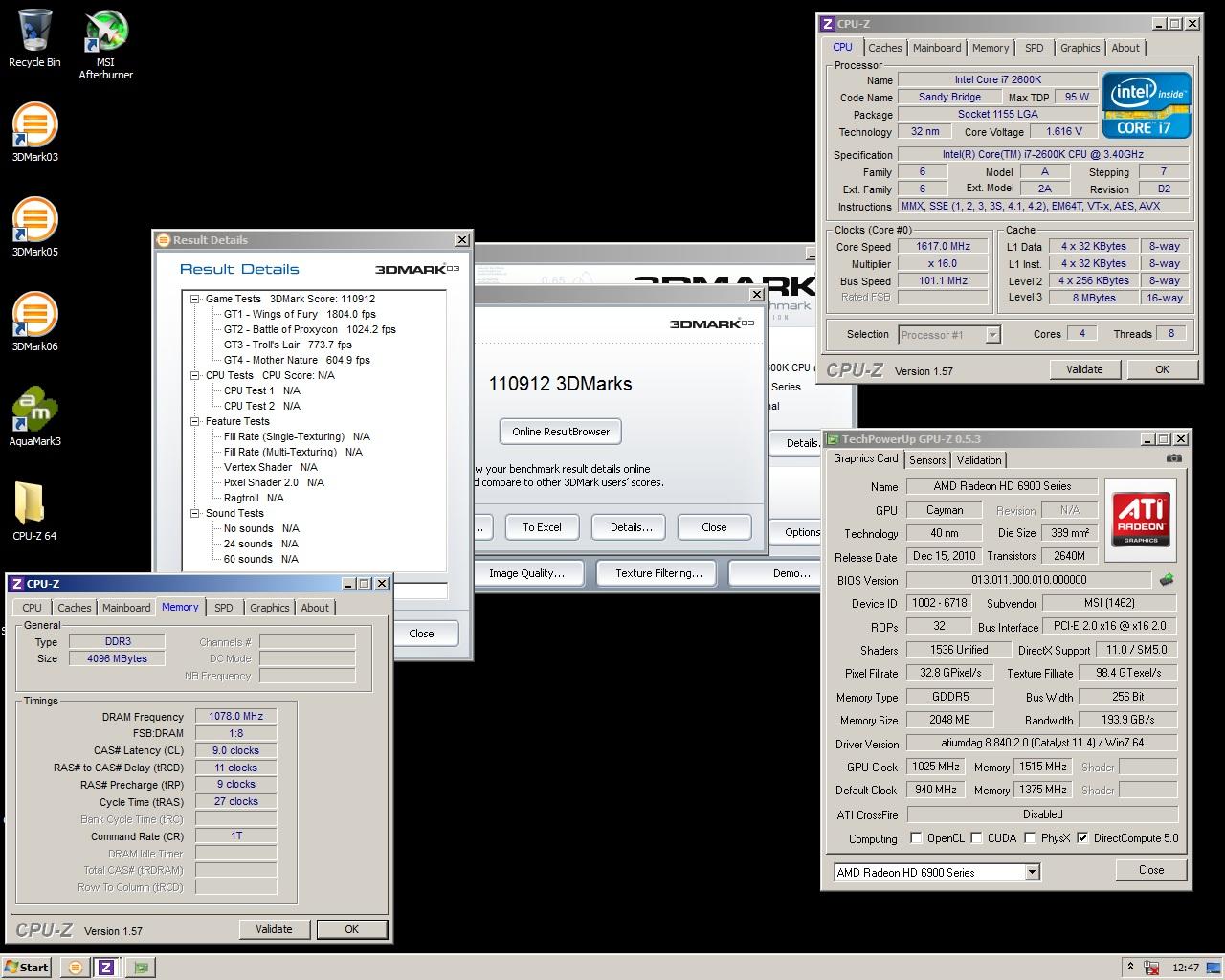
Task: Click the CPU-Z title bar logo of CPU window
Action: pyautogui.click(x=827, y=24)
